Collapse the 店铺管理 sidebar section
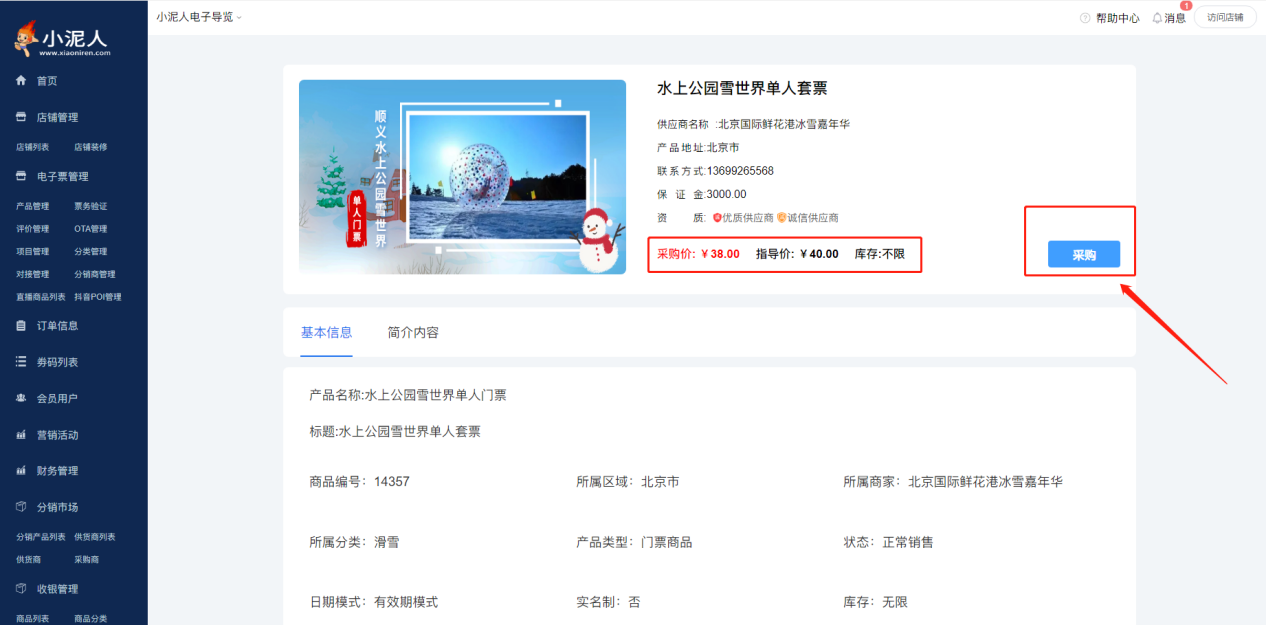Viewport: 1266px width, 625px height. point(57,118)
